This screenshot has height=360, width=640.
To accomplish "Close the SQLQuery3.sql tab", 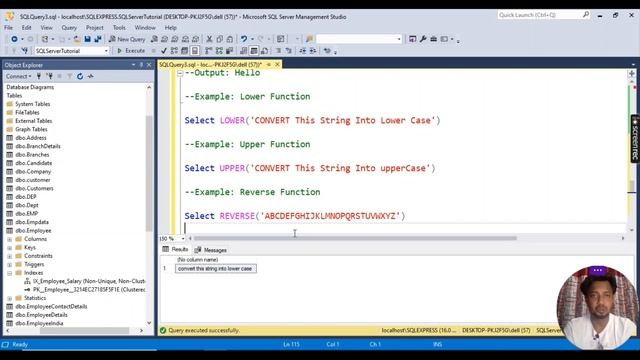I will pyautogui.click(x=277, y=64).
